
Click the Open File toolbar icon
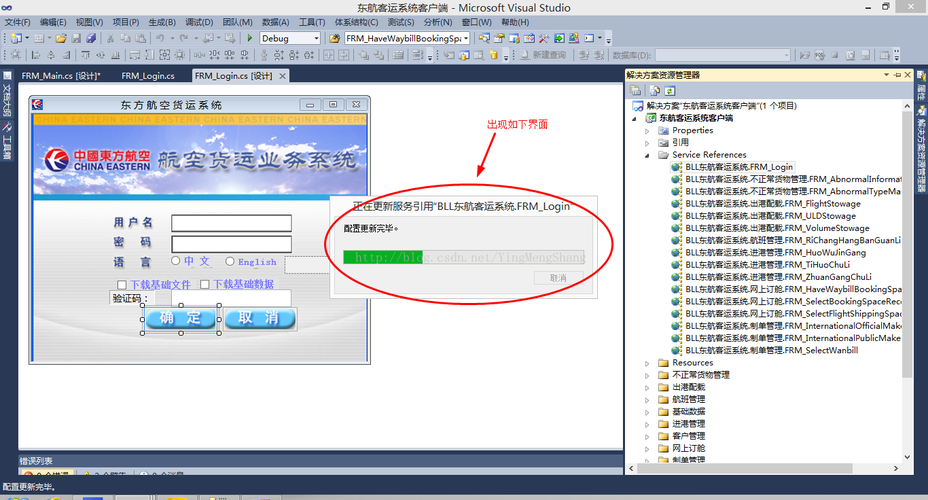(60, 38)
